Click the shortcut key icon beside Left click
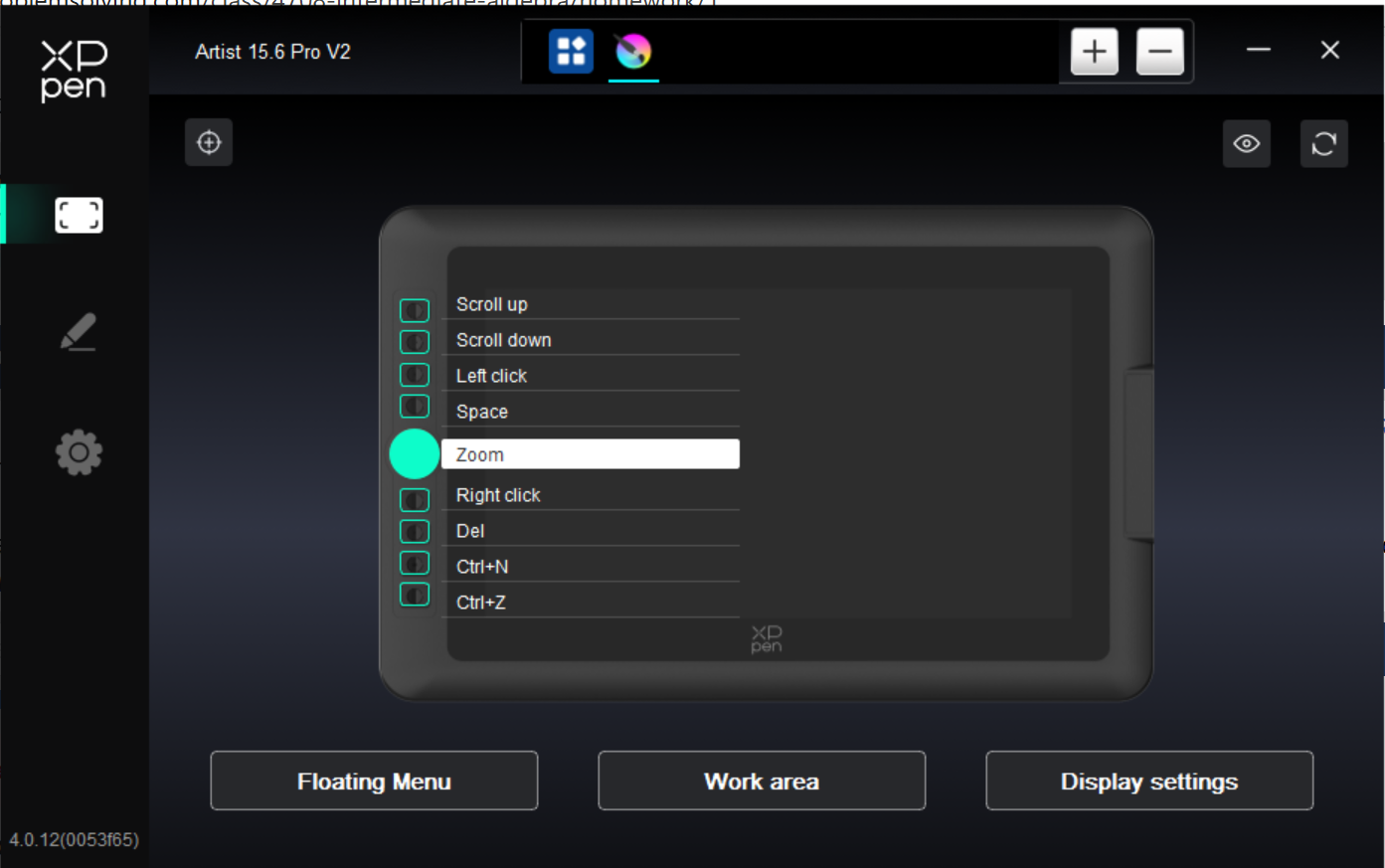 point(415,375)
